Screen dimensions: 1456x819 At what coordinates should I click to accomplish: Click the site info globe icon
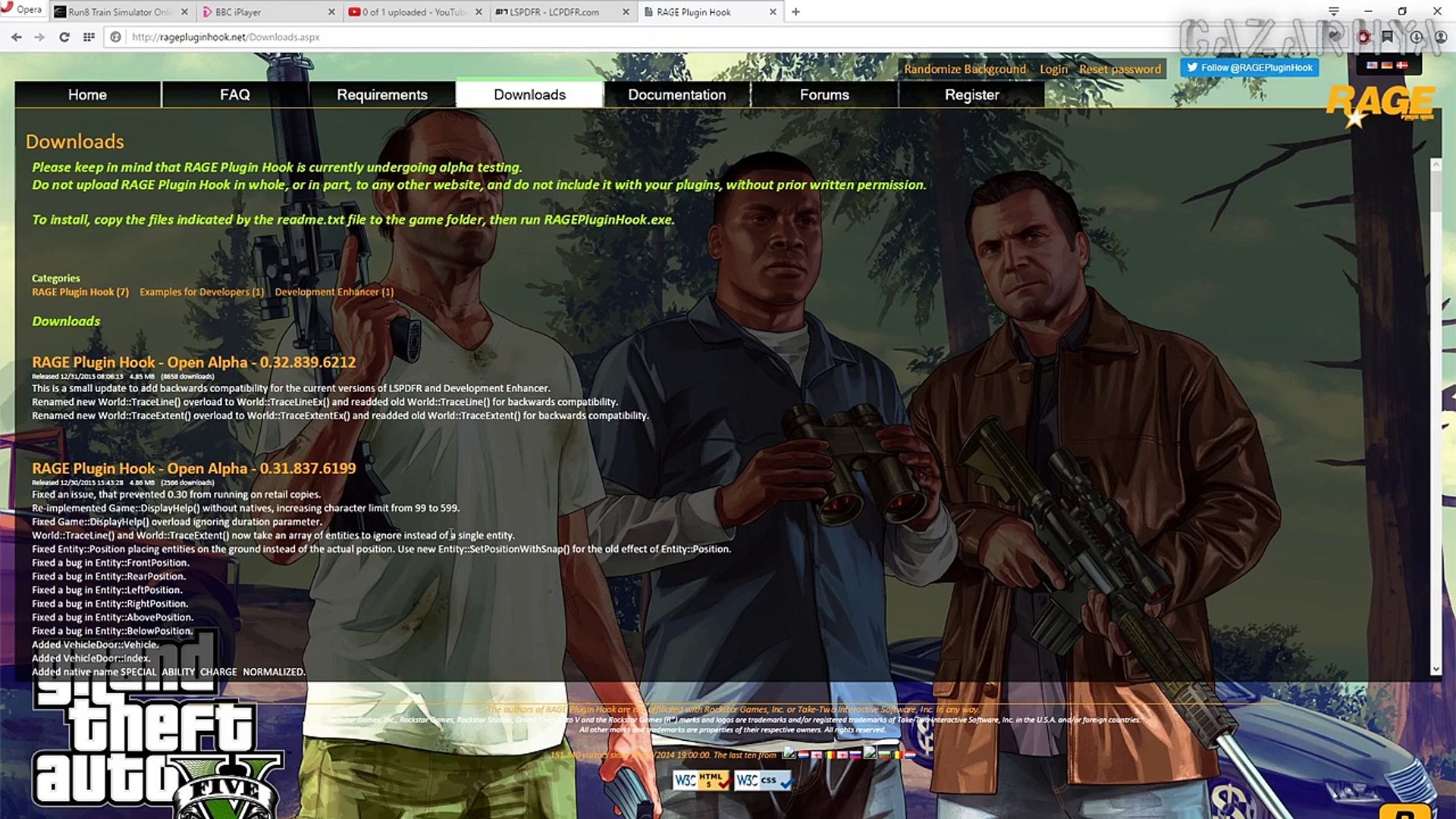pyautogui.click(x=115, y=36)
